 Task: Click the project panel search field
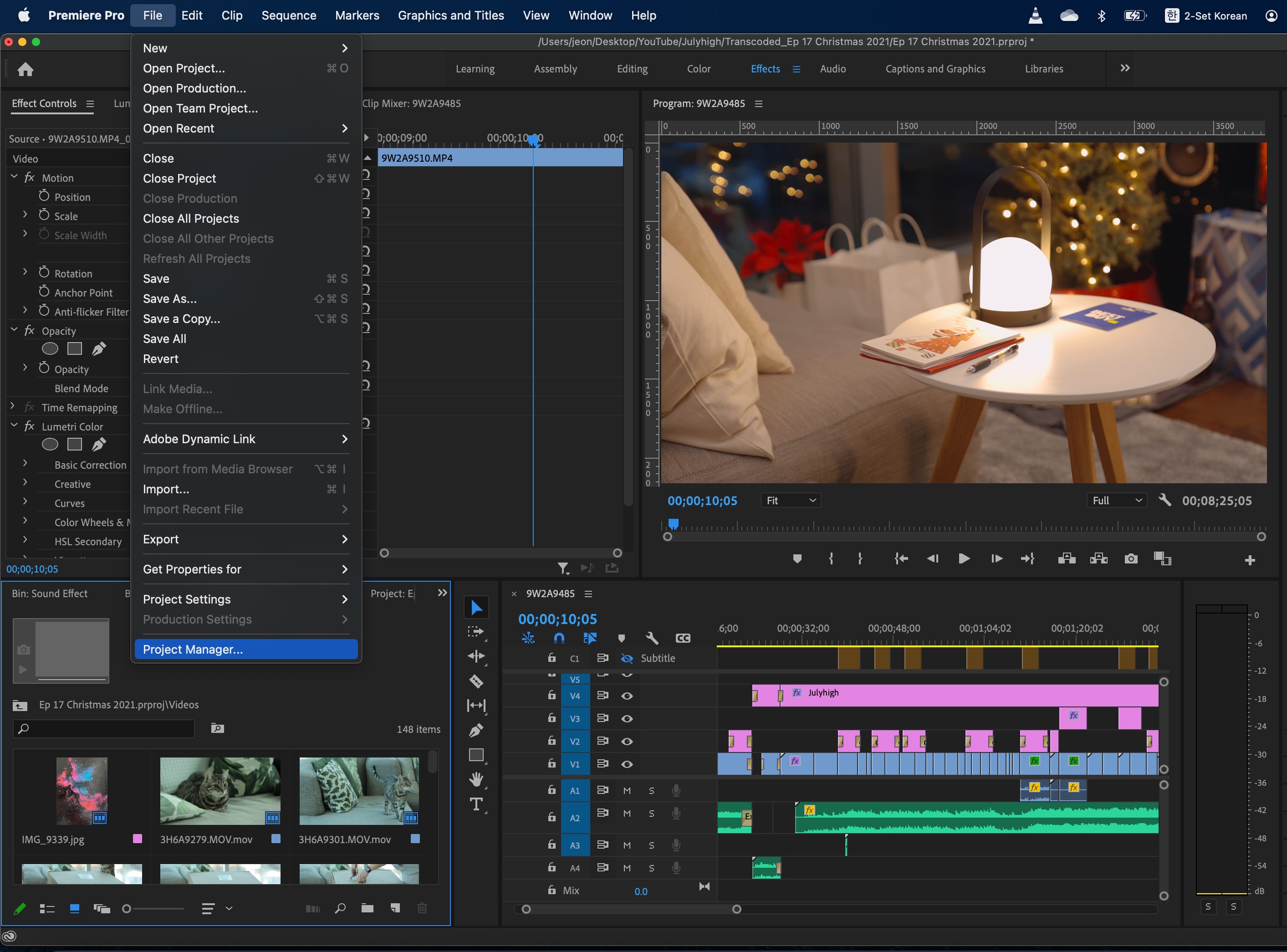coord(104,728)
